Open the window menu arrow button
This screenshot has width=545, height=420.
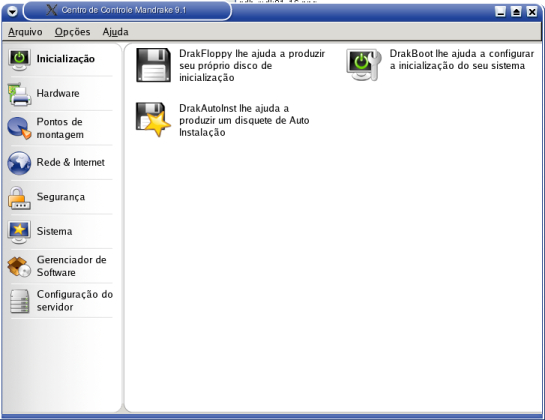coord(12,11)
